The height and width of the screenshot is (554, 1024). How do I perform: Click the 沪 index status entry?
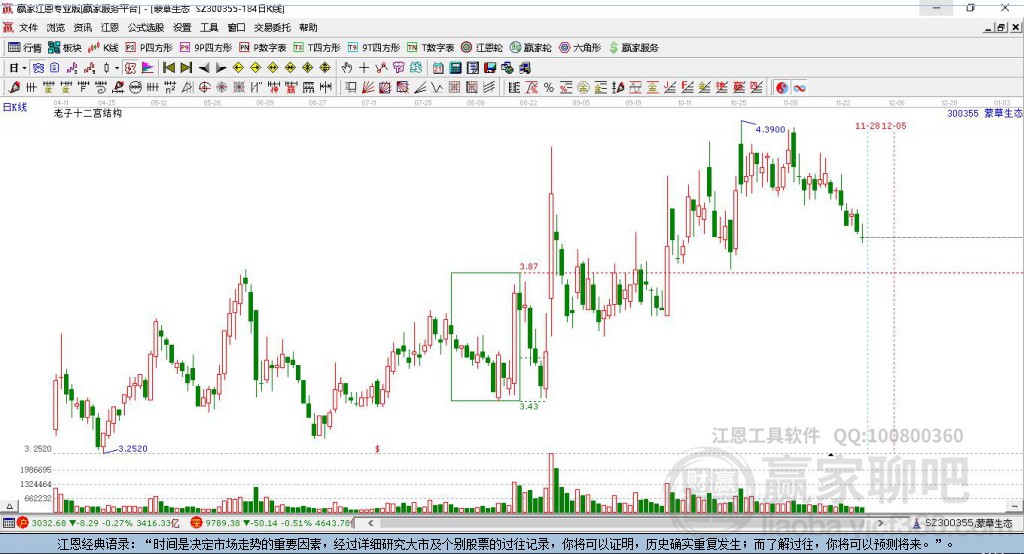(x=99, y=523)
